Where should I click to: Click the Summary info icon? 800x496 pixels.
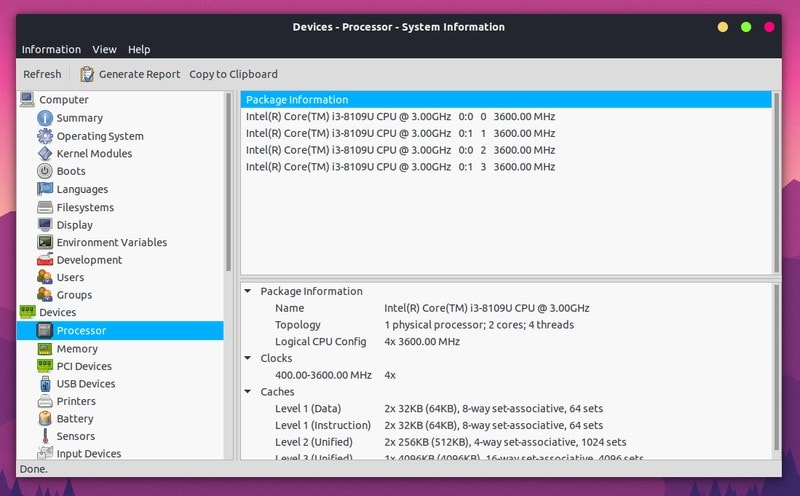point(45,118)
